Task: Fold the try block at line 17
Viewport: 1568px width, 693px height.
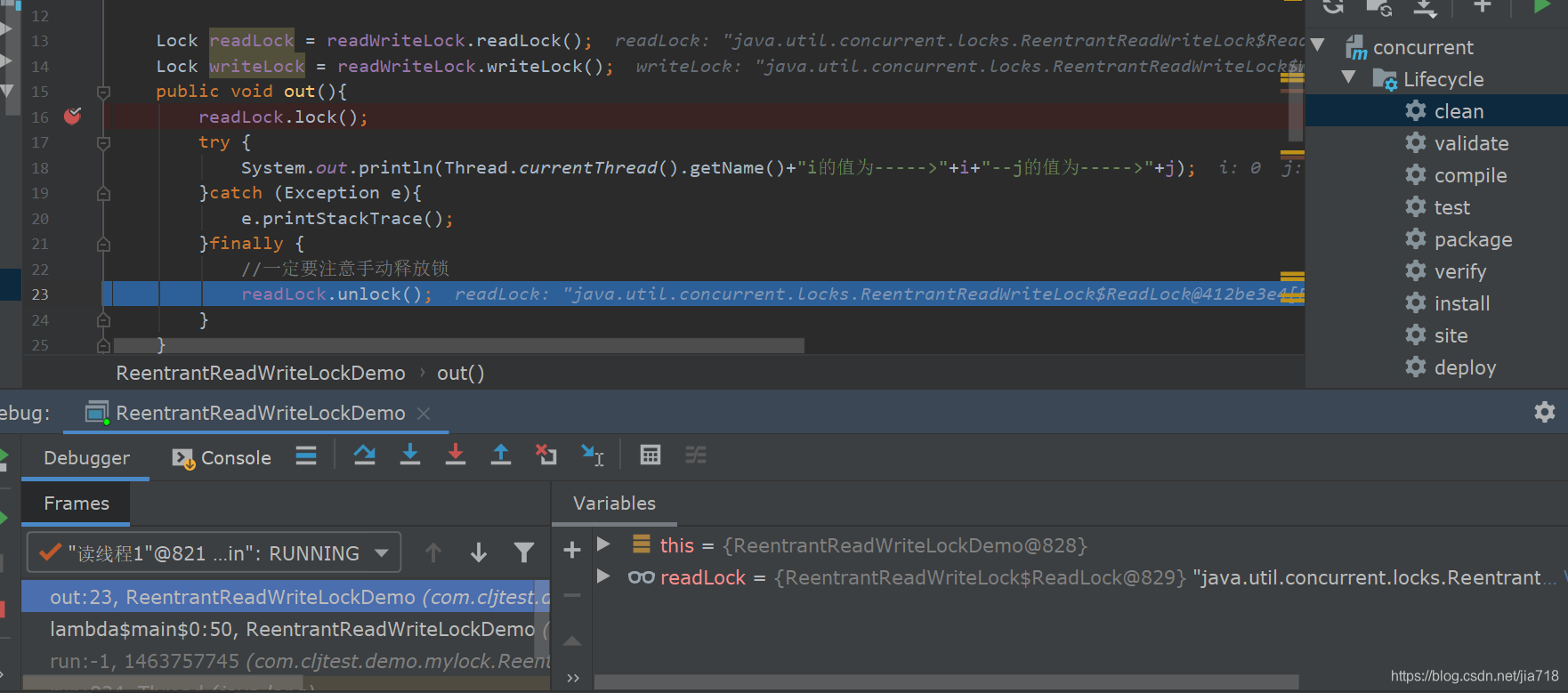Action: coord(103,142)
